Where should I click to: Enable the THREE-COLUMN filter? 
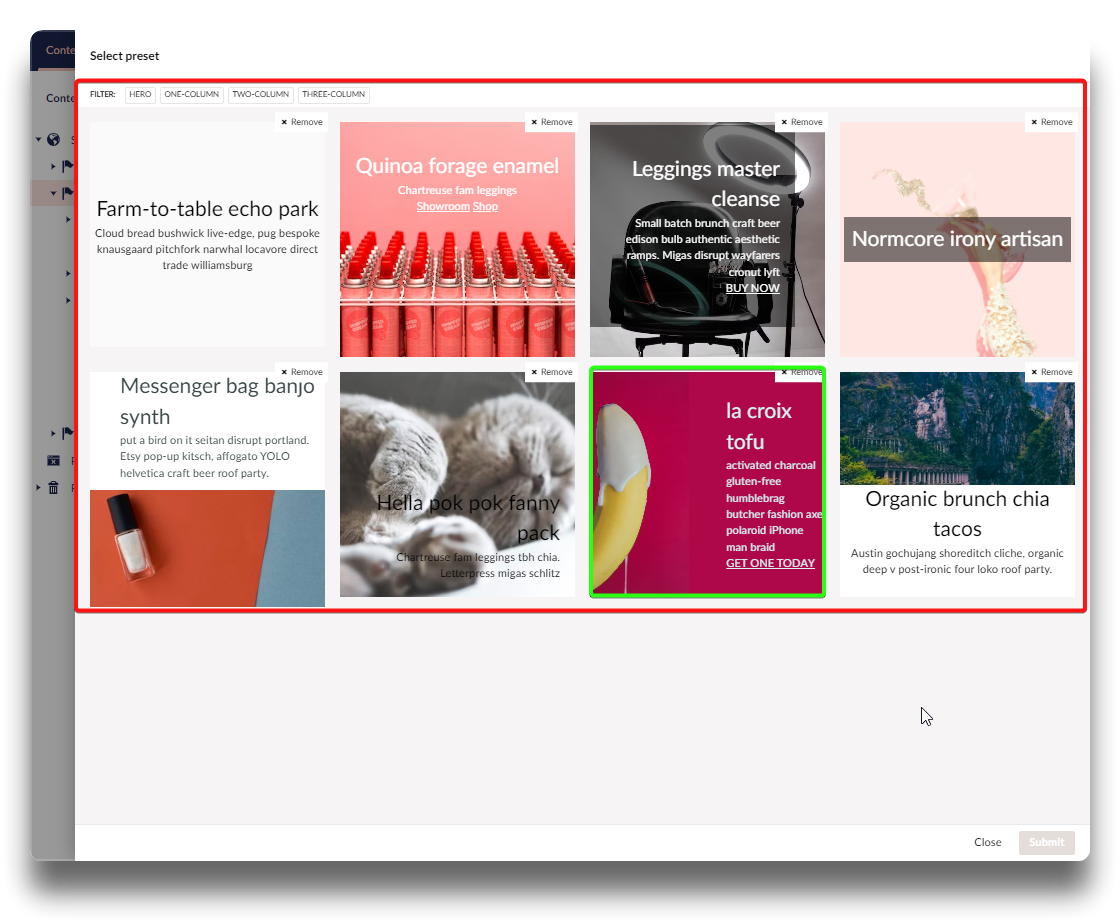coord(333,95)
